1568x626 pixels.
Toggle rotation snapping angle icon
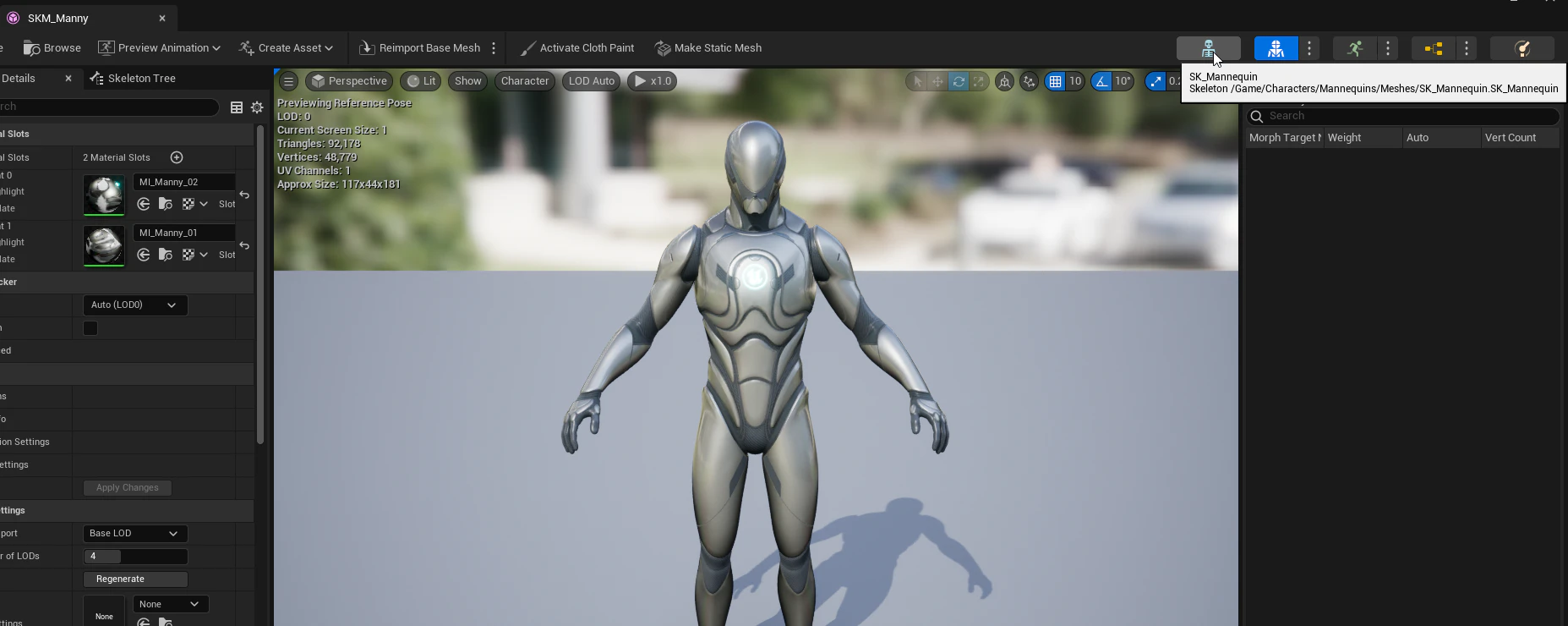coord(1101,81)
